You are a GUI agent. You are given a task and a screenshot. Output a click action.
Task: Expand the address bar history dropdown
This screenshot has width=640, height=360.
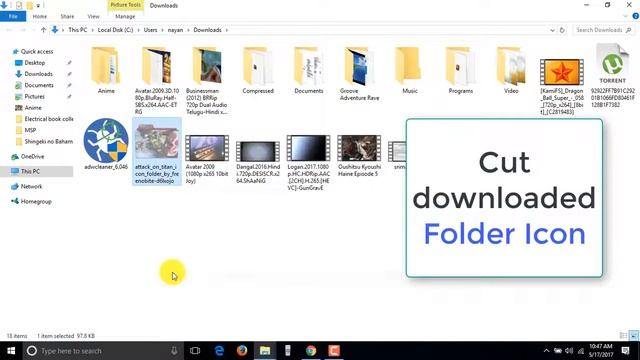tap(552, 30)
